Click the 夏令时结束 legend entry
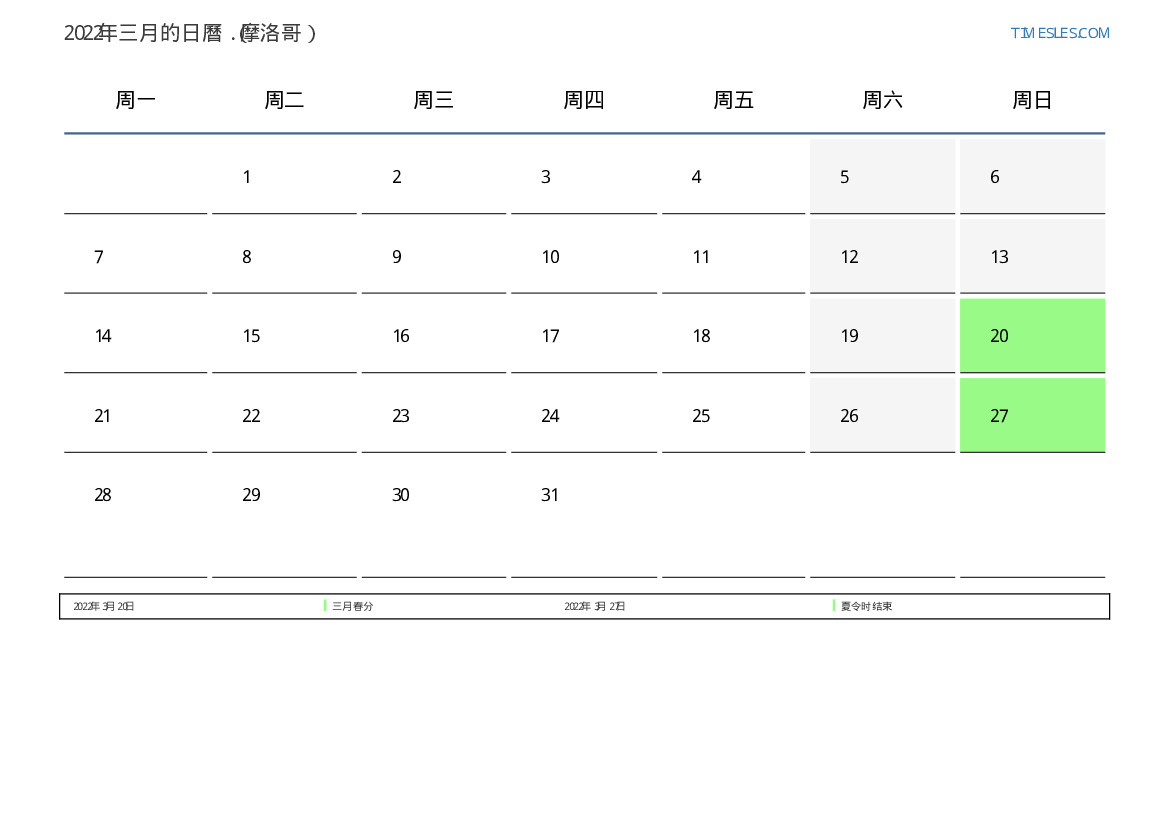Image resolution: width=1169 pixels, height=827 pixels. pyautogui.click(x=866, y=606)
